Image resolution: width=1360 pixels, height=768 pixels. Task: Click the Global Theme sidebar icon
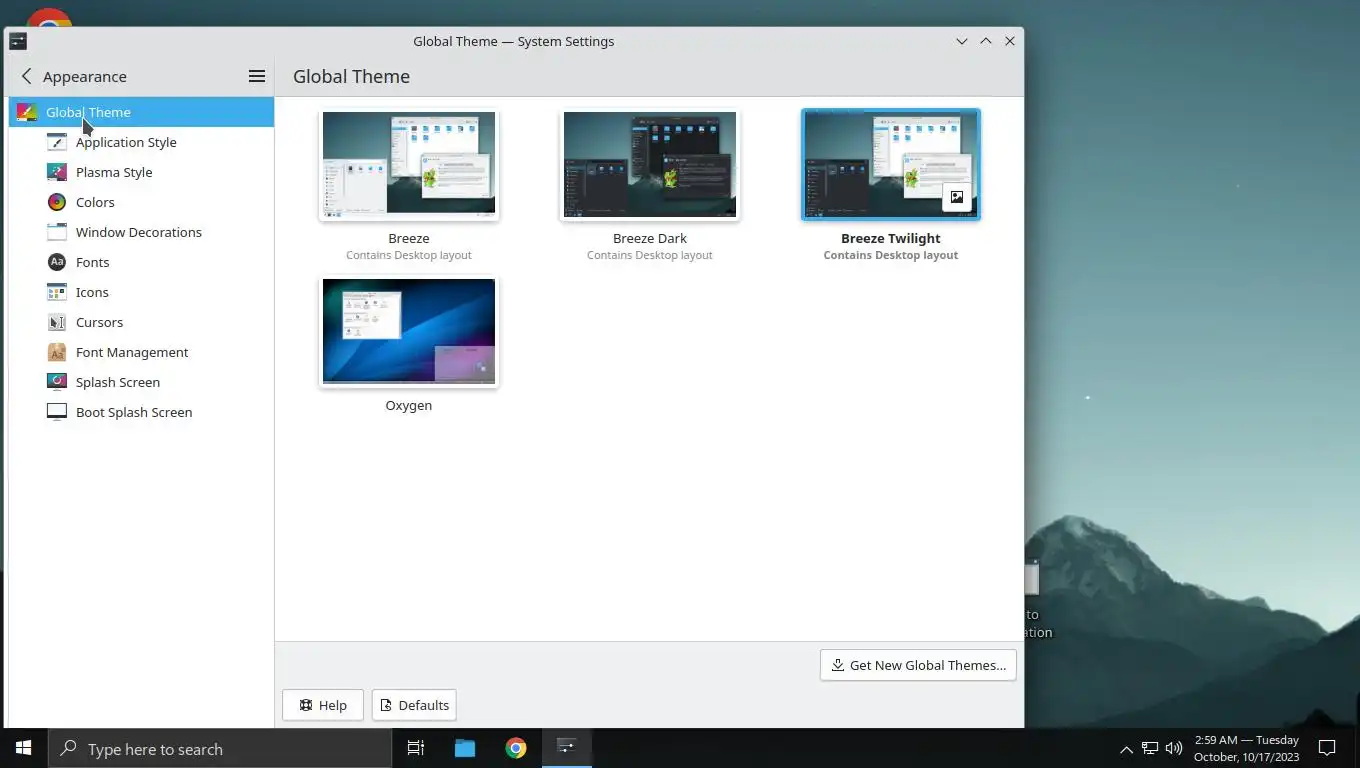tap(27, 112)
